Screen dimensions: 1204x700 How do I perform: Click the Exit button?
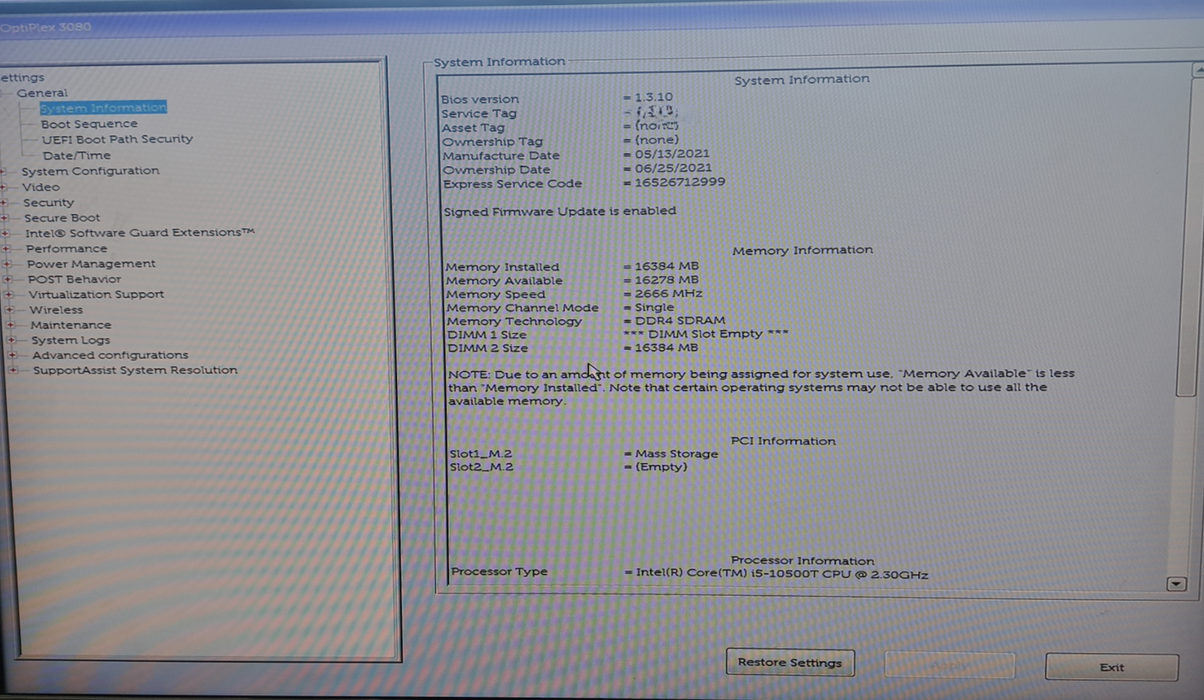[1111, 667]
